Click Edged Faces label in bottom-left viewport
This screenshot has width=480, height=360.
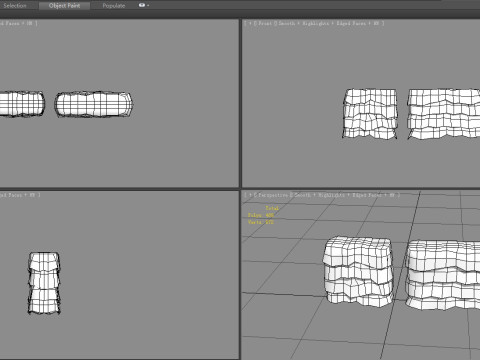12,195
